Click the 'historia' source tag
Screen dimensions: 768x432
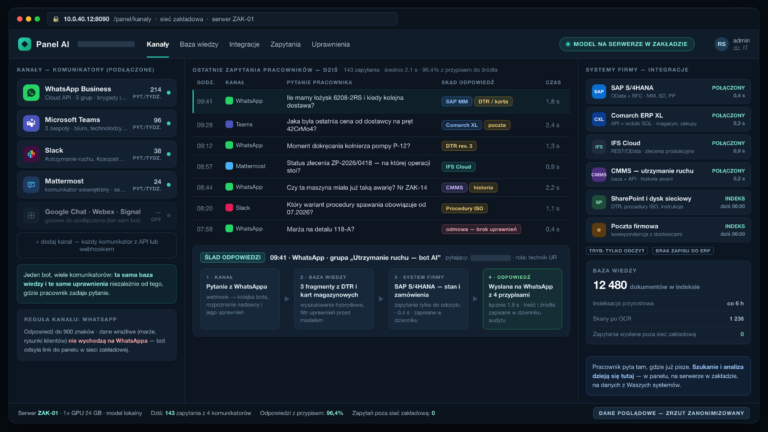(x=483, y=188)
